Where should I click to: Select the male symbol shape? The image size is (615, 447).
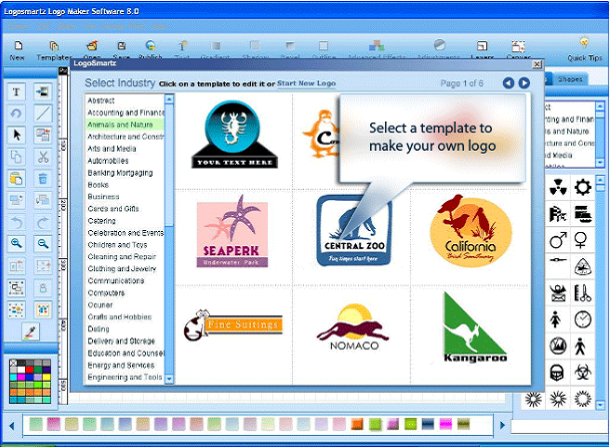pyautogui.click(x=557, y=240)
